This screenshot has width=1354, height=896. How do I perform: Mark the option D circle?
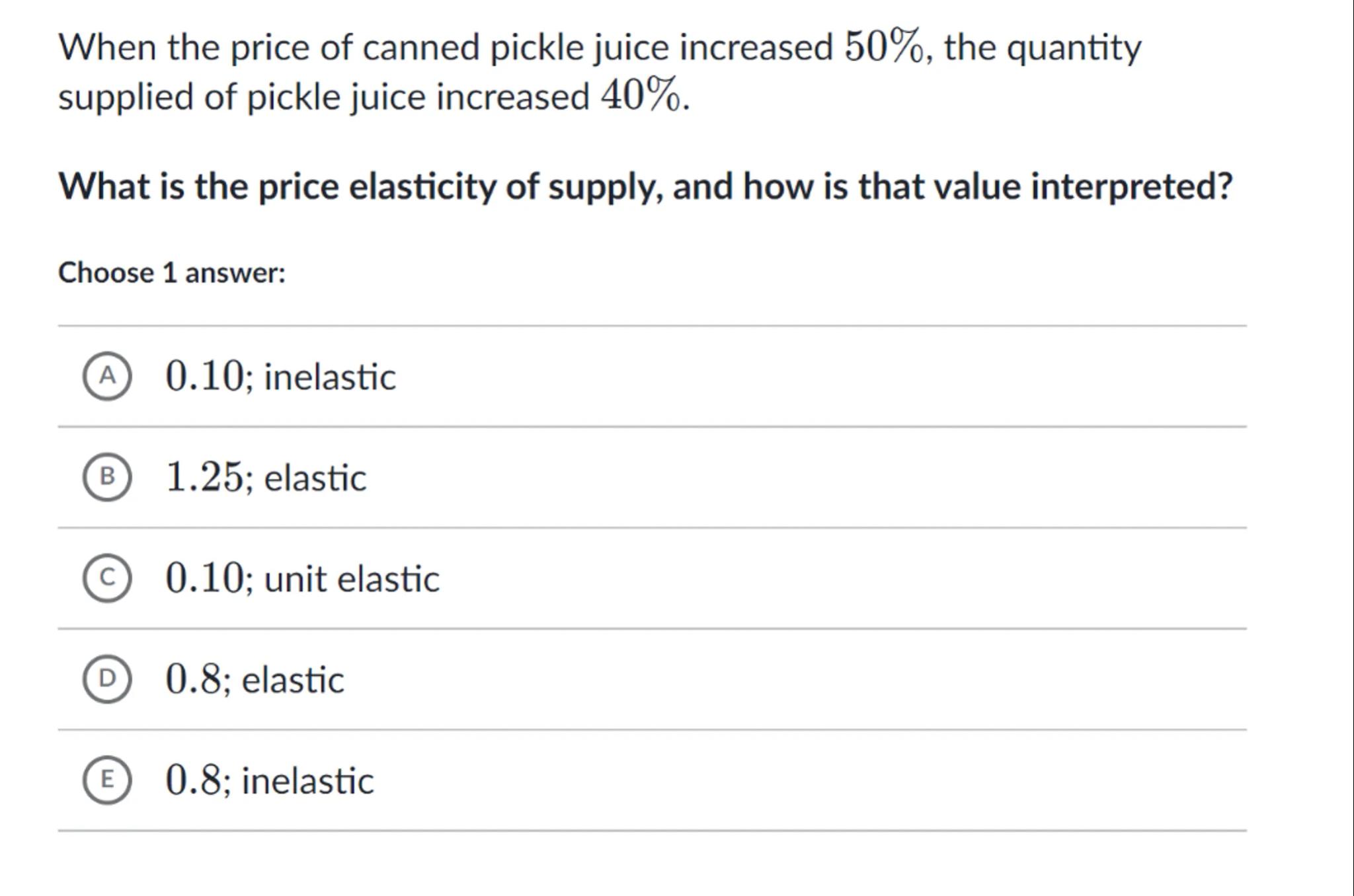click(107, 679)
